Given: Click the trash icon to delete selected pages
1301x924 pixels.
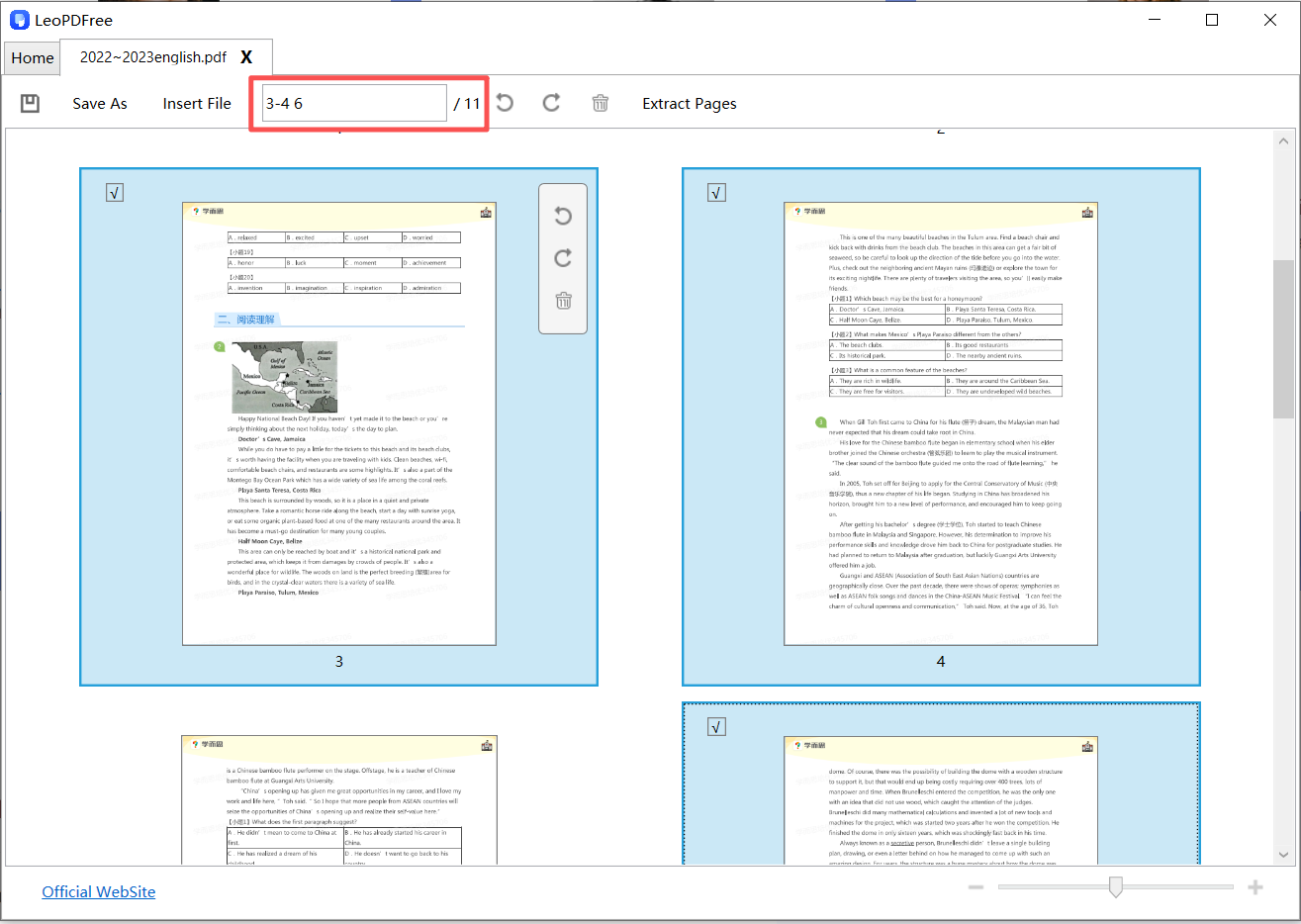Looking at the screenshot, I should tap(600, 103).
